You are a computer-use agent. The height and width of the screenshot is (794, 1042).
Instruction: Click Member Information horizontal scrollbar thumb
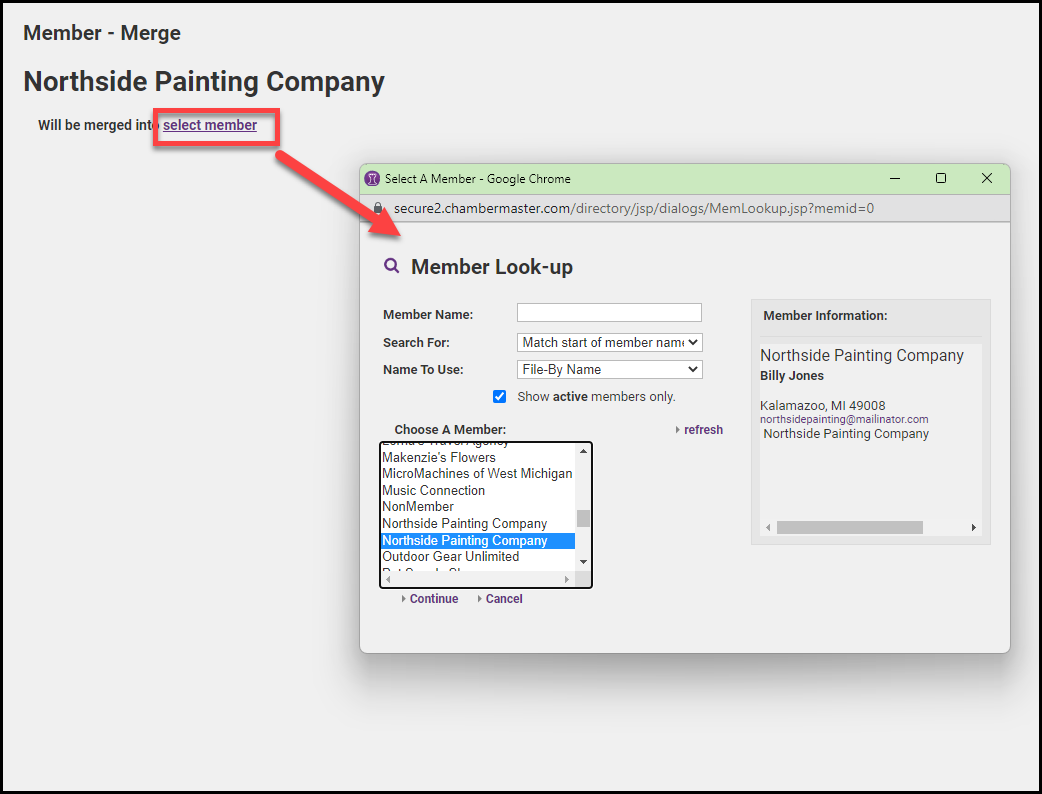pos(849,528)
